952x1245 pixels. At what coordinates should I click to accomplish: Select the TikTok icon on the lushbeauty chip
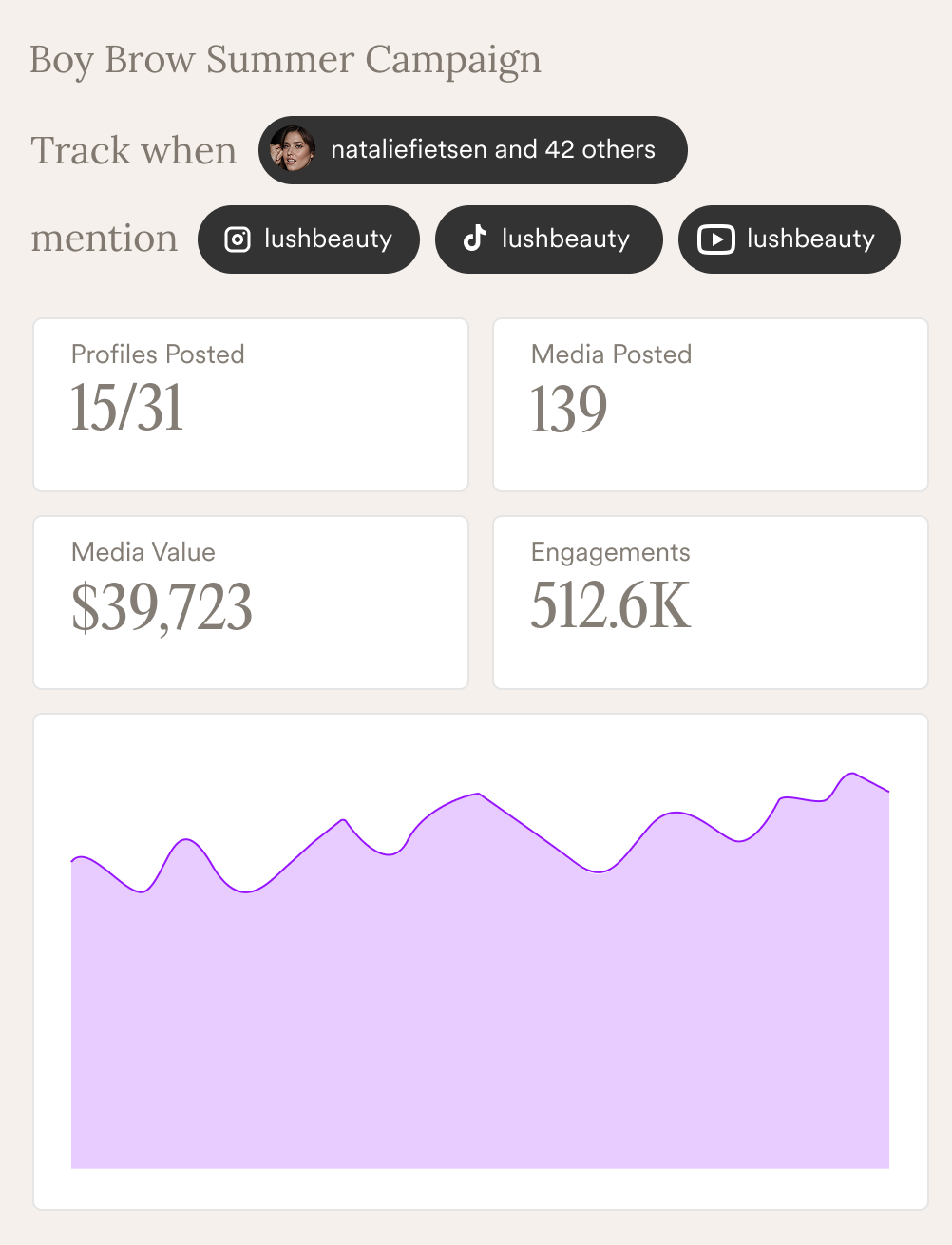click(473, 239)
